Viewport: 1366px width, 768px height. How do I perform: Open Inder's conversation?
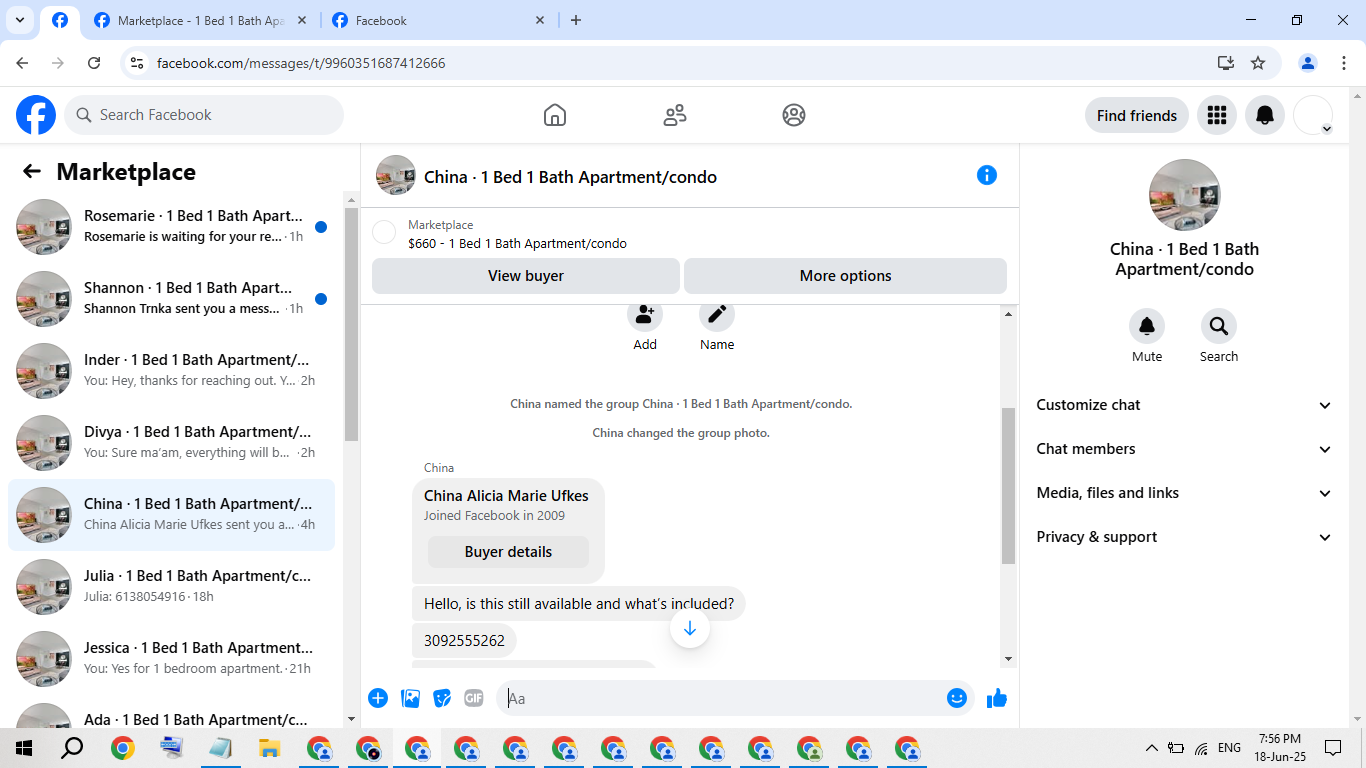click(171, 371)
